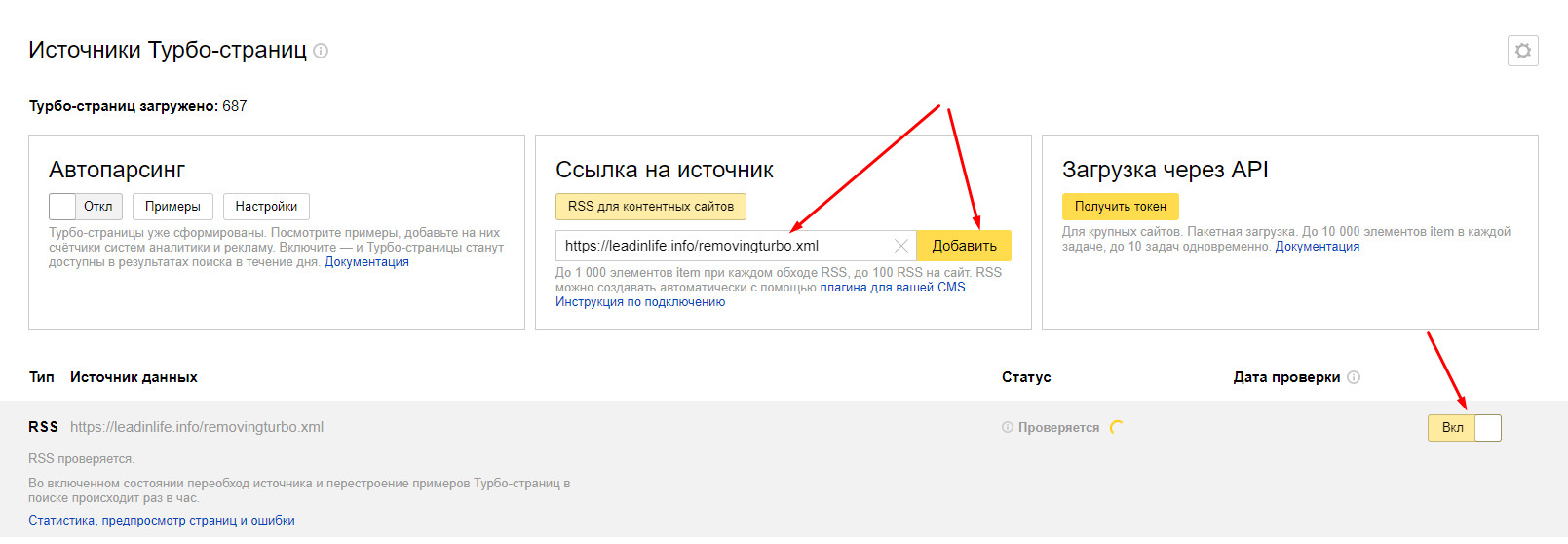This screenshot has width=1568, height=544.
Task: Open Статистика, предпросмотр страниц и ошибки link
Action: click(162, 521)
